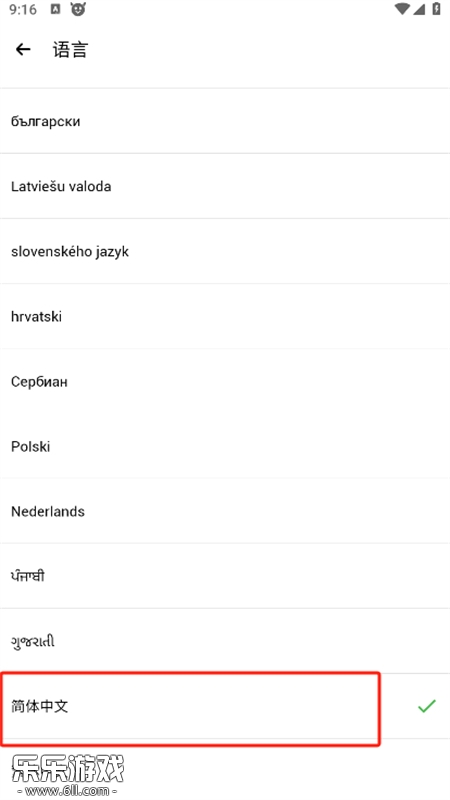Screen dimensions: 450x800
Task: Open the 乐乐游戏 watermark logo
Action: 67,776
